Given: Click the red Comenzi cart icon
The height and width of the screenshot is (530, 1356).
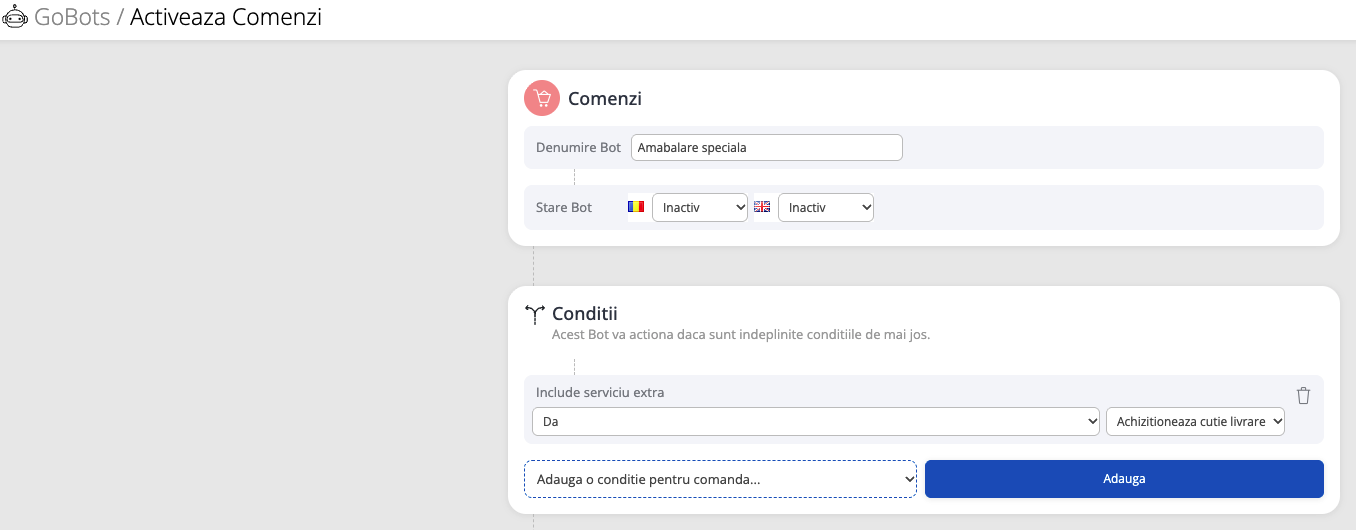Looking at the screenshot, I should 542,98.
